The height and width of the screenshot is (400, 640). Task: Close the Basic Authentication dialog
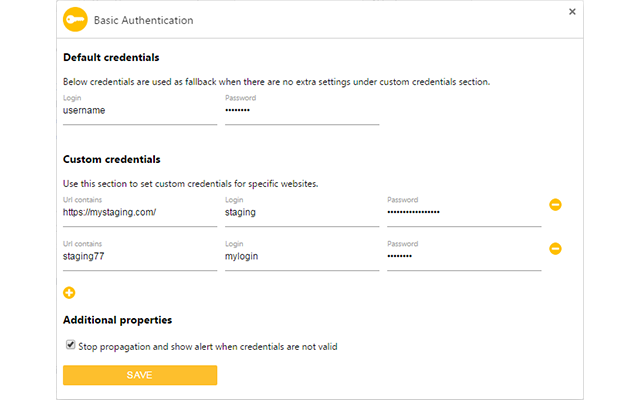pyautogui.click(x=572, y=12)
